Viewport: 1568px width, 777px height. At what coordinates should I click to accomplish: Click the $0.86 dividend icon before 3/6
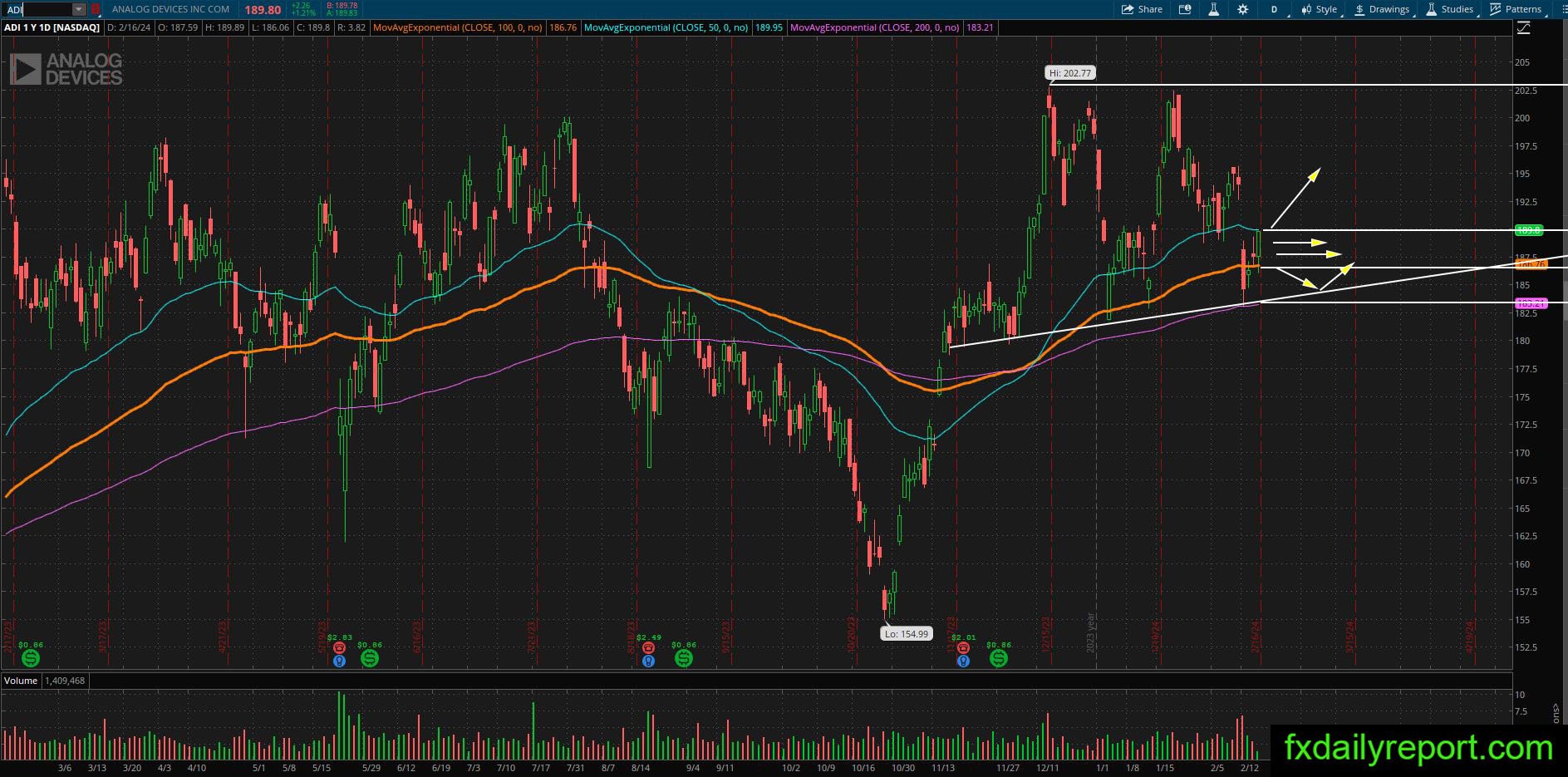pyautogui.click(x=31, y=658)
